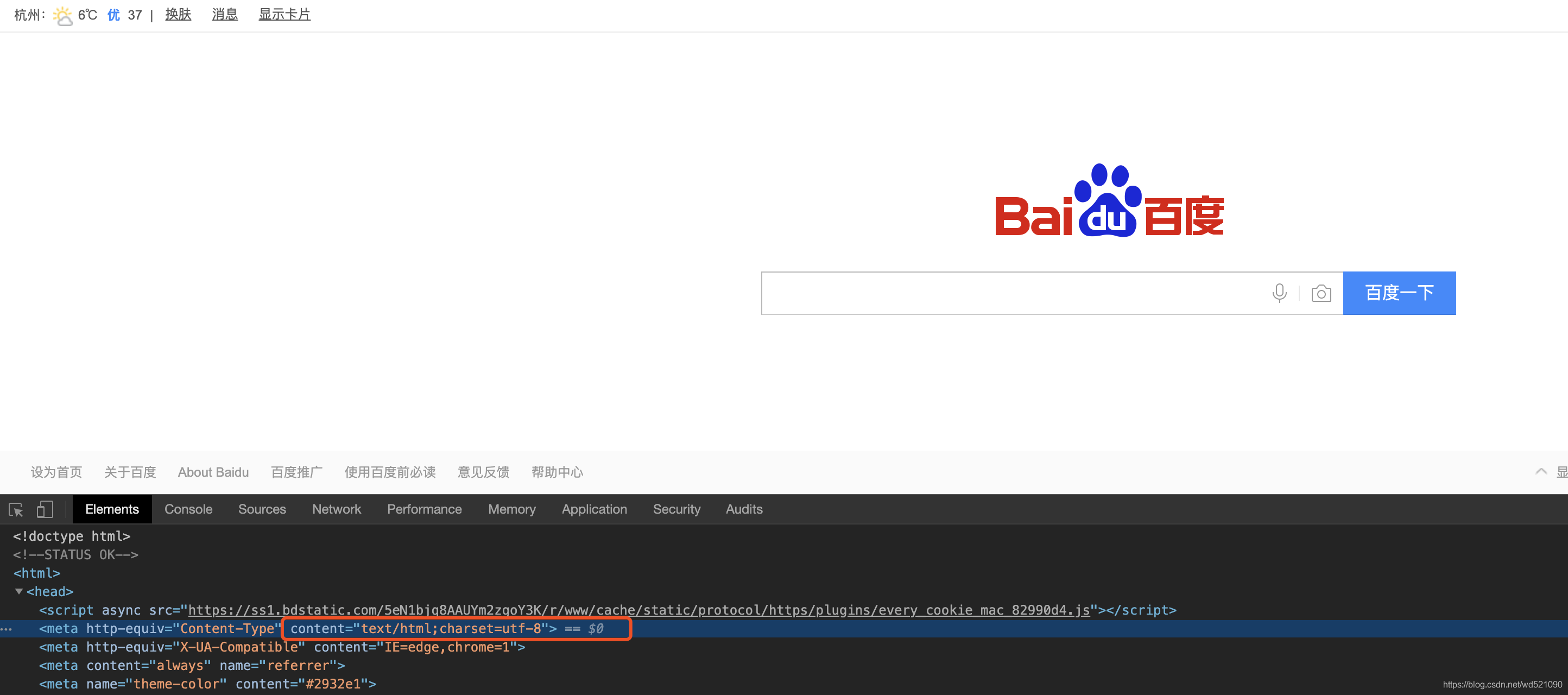Image resolution: width=1568 pixels, height=695 pixels.
Task: Activate the element inspector picker icon
Action: click(x=16, y=509)
